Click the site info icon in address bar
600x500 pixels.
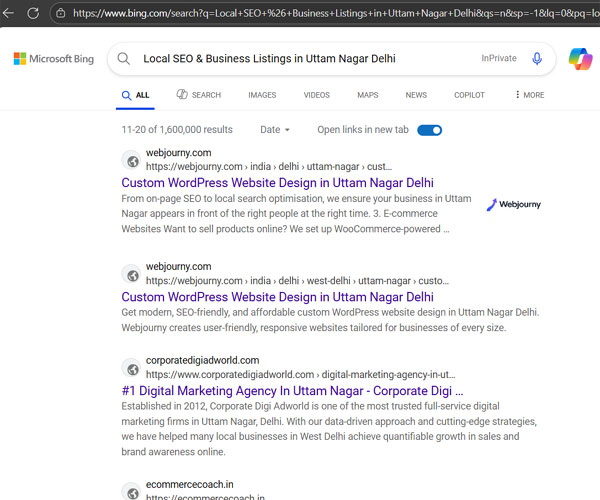click(62, 13)
